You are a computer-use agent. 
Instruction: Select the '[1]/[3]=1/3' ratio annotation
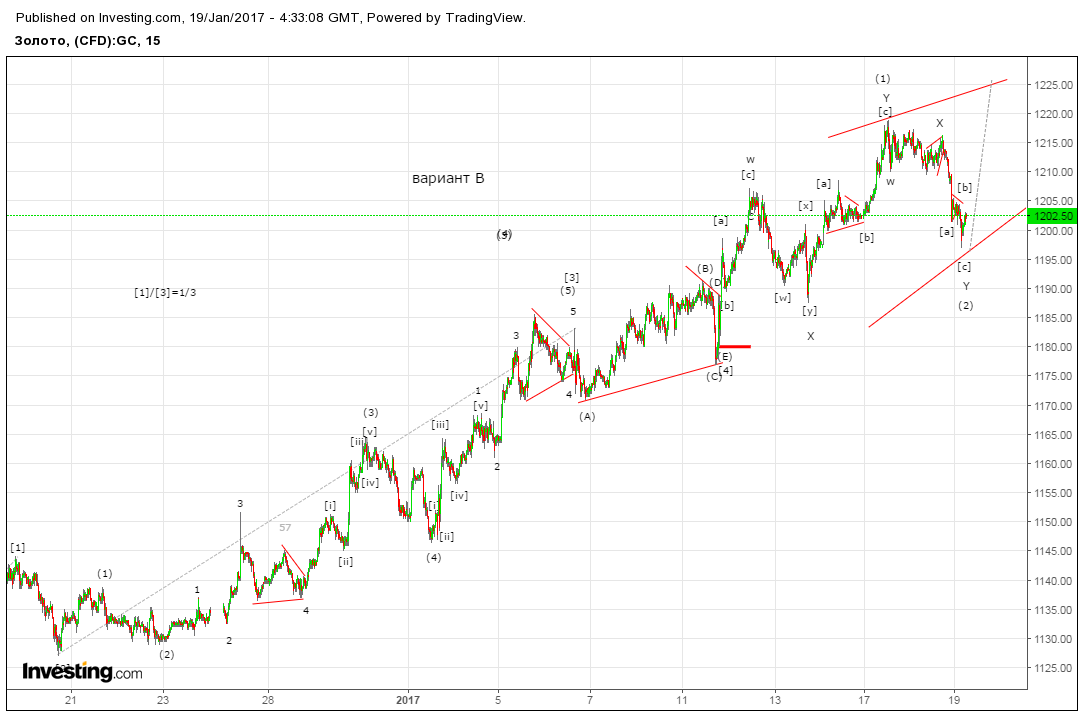point(165,293)
